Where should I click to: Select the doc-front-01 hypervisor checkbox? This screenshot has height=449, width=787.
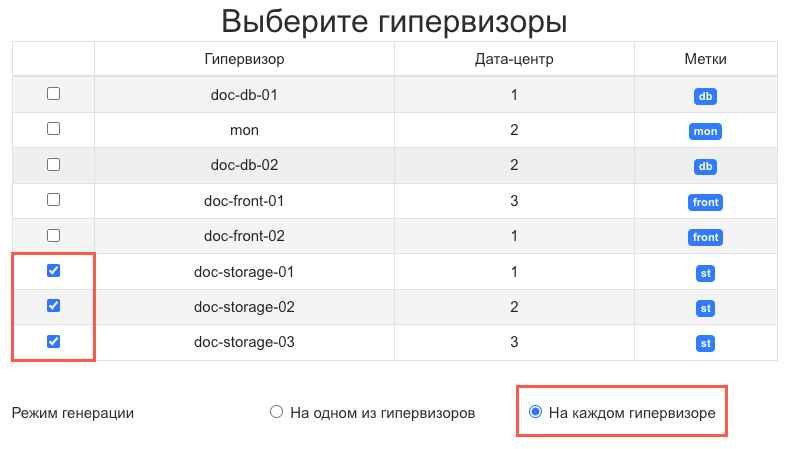click(54, 200)
